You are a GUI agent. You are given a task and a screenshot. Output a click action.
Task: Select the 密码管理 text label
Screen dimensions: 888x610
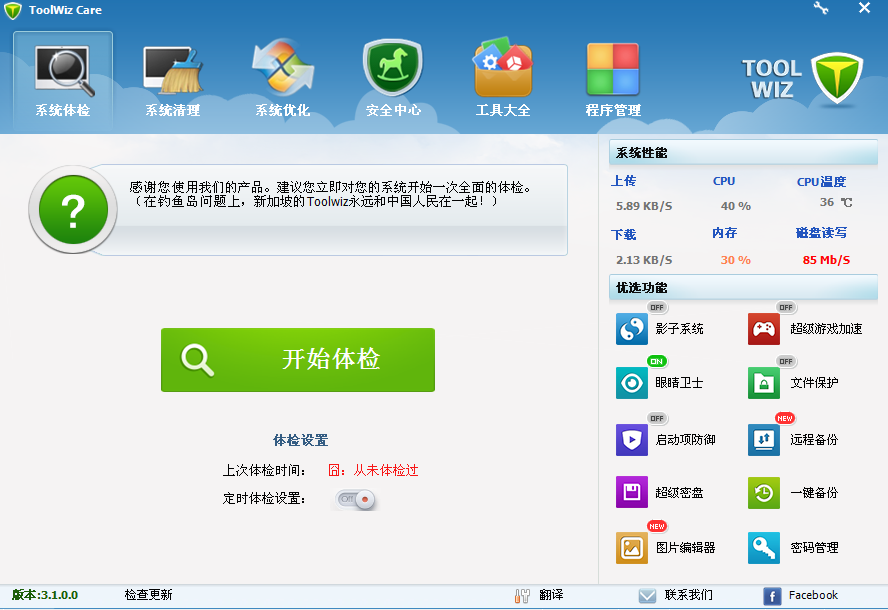pos(814,548)
